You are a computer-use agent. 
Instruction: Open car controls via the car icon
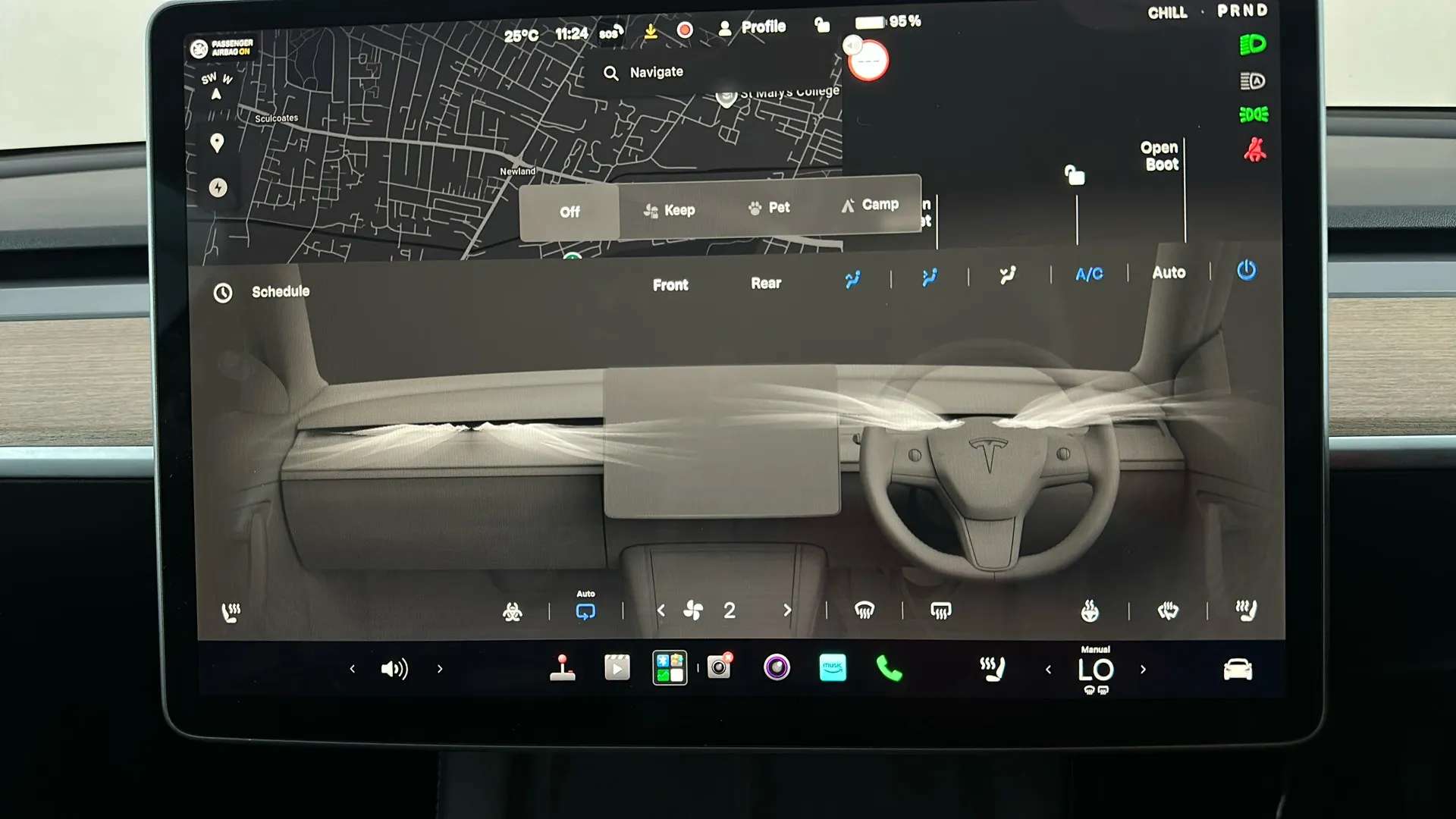click(x=1238, y=670)
